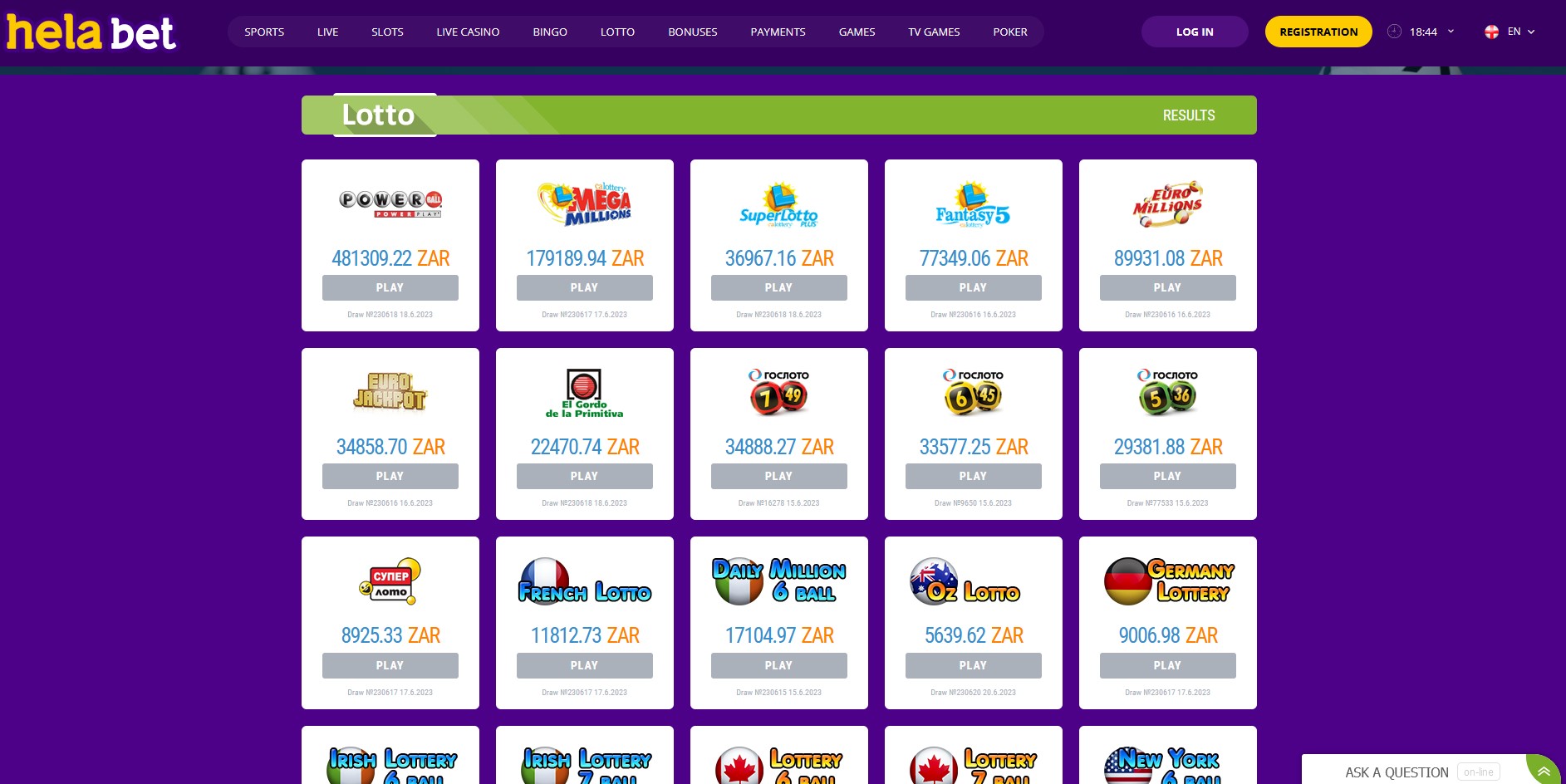Open Live Casino in navigation
The height and width of the screenshot is (784, 1566).
pyautogui.click(x=468, y=32)
